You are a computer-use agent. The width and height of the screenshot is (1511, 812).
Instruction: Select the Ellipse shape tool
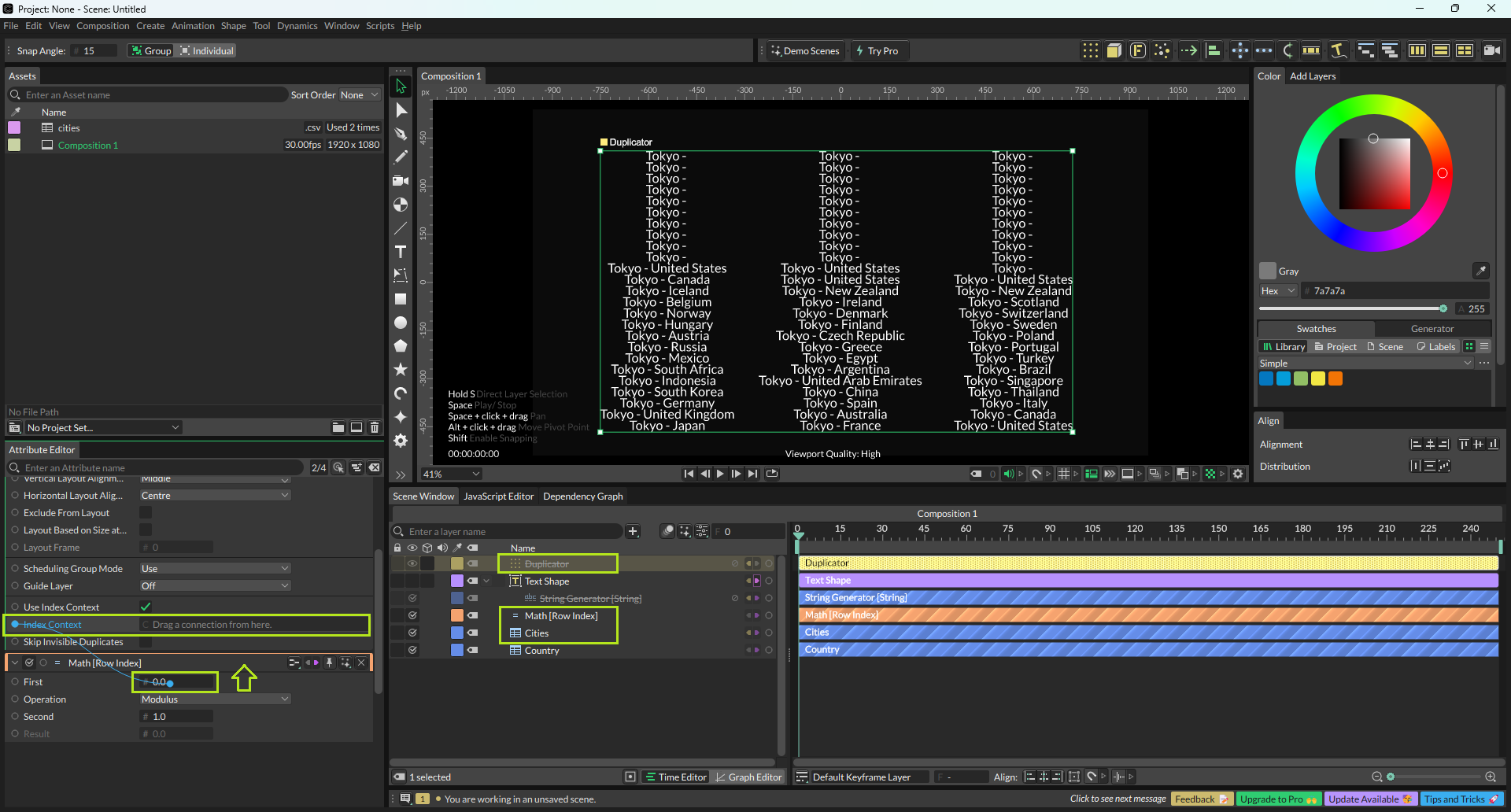(401, 323)
